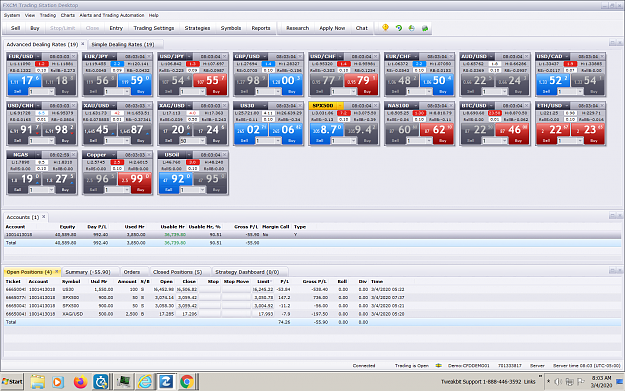Screen dimensions: 625x391
Task: Open the System menu
Action: [12, 15]
